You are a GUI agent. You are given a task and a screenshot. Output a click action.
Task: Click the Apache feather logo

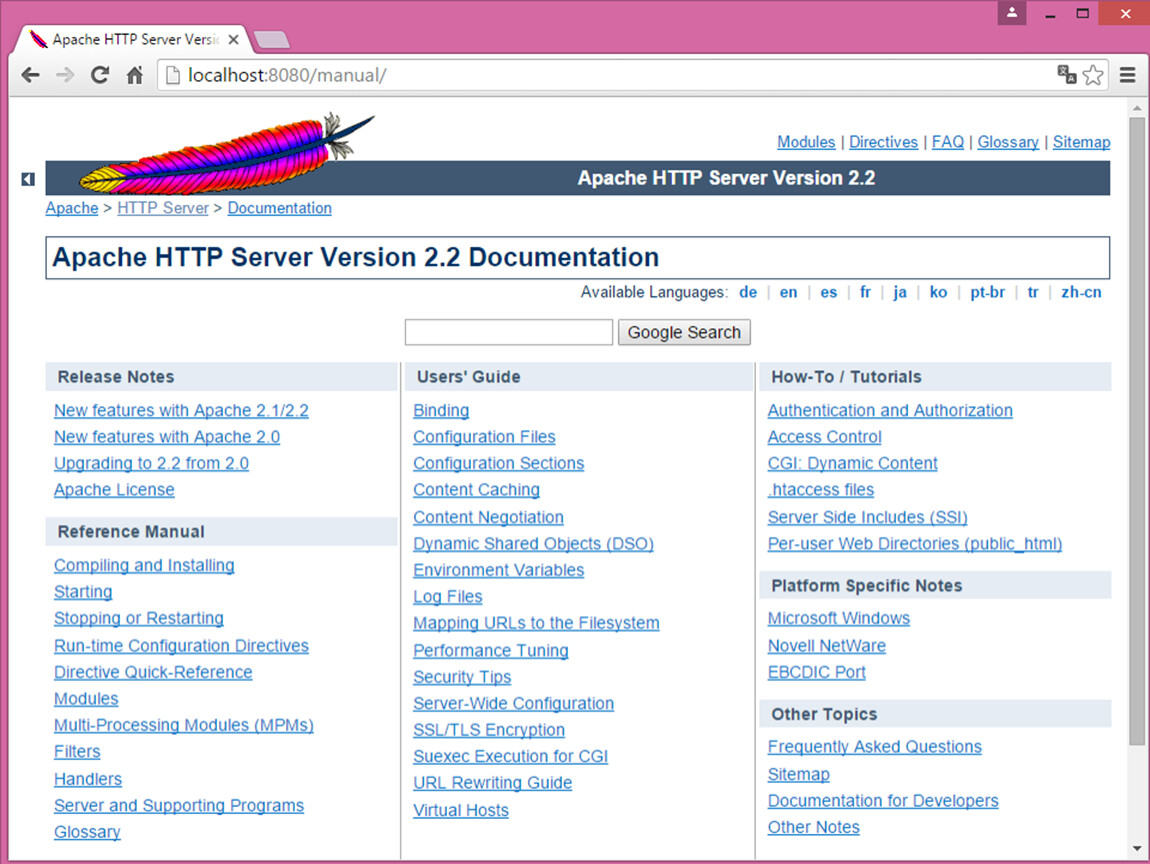[x=225, y=155]
